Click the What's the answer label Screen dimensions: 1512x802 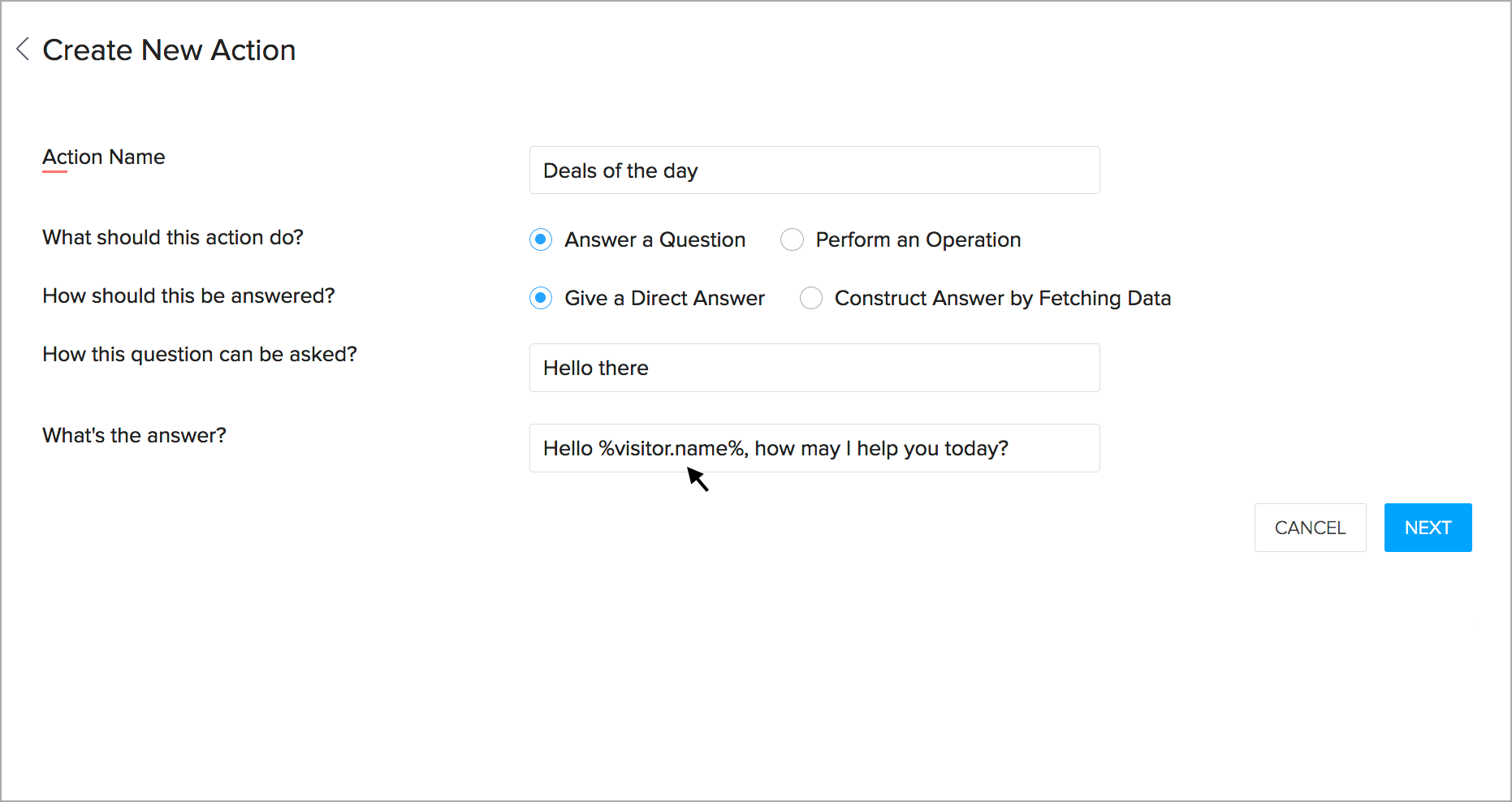134,435
